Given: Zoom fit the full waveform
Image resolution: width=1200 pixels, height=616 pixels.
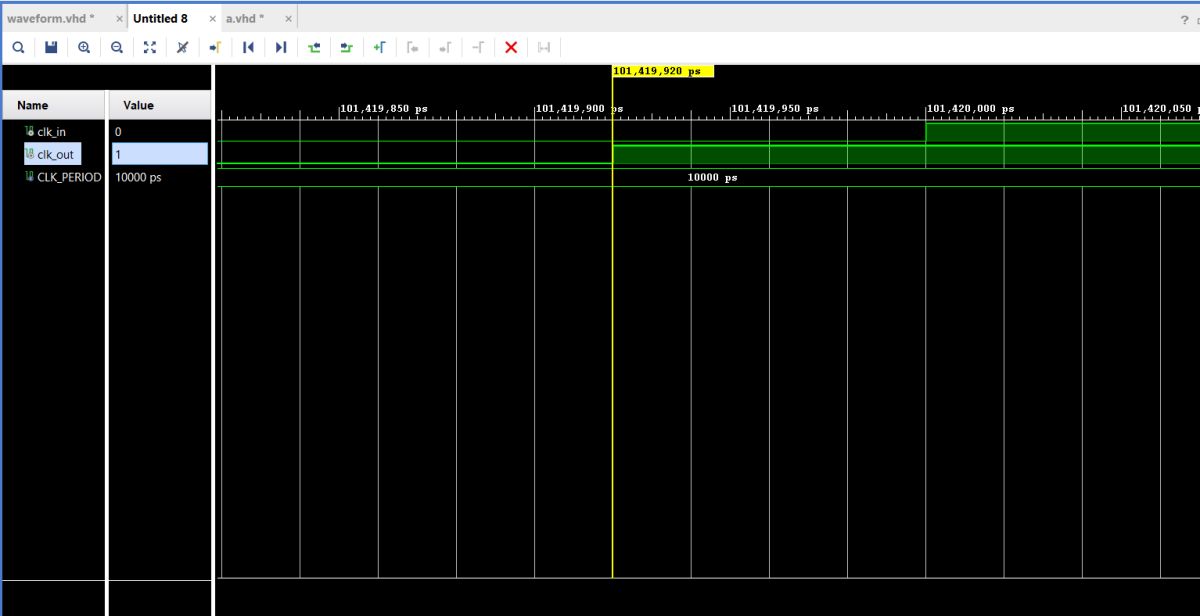Looking at the screenshot, I should pos(150,47).
